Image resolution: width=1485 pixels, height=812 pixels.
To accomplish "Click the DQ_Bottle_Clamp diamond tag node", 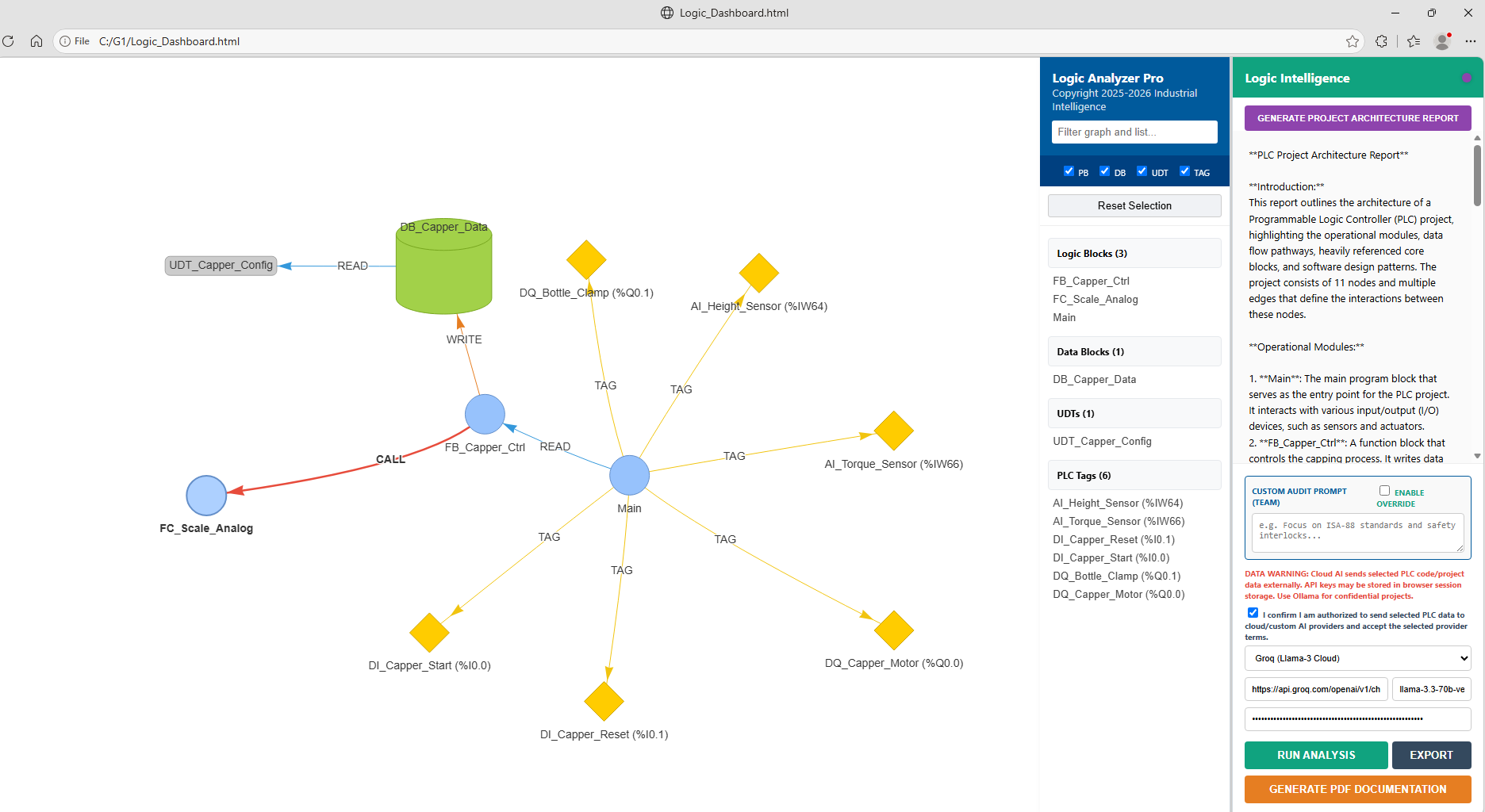I will tap(586, 259).
